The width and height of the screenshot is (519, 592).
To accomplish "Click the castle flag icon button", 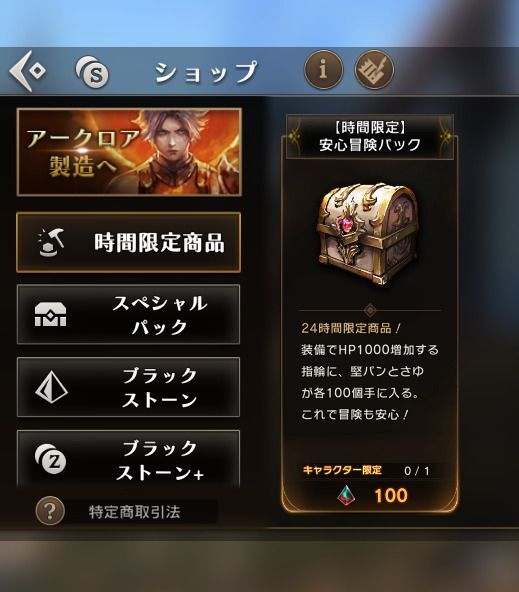I will [x=374, y=70].
